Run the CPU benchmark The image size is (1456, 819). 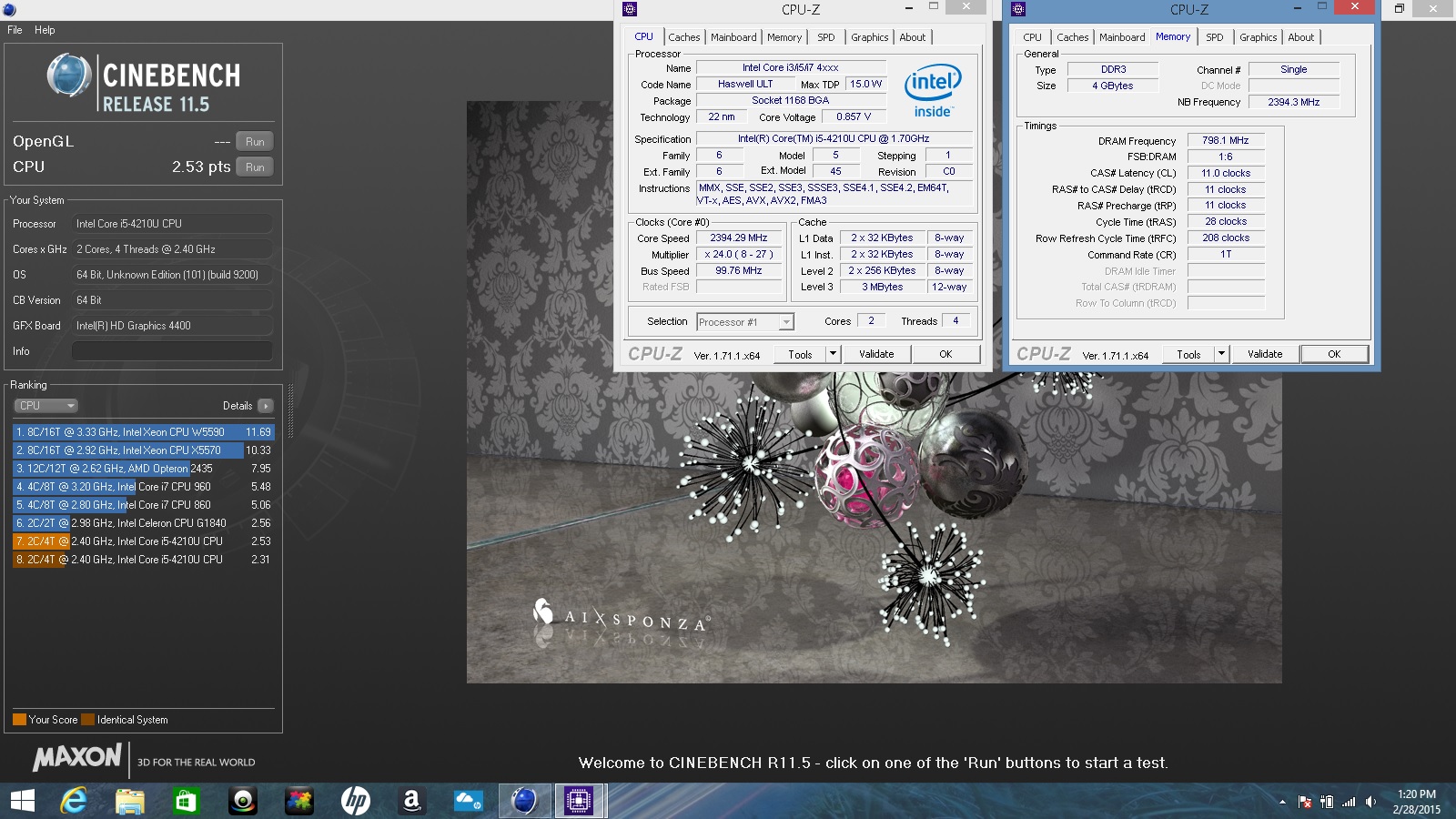tap(255, 167)
